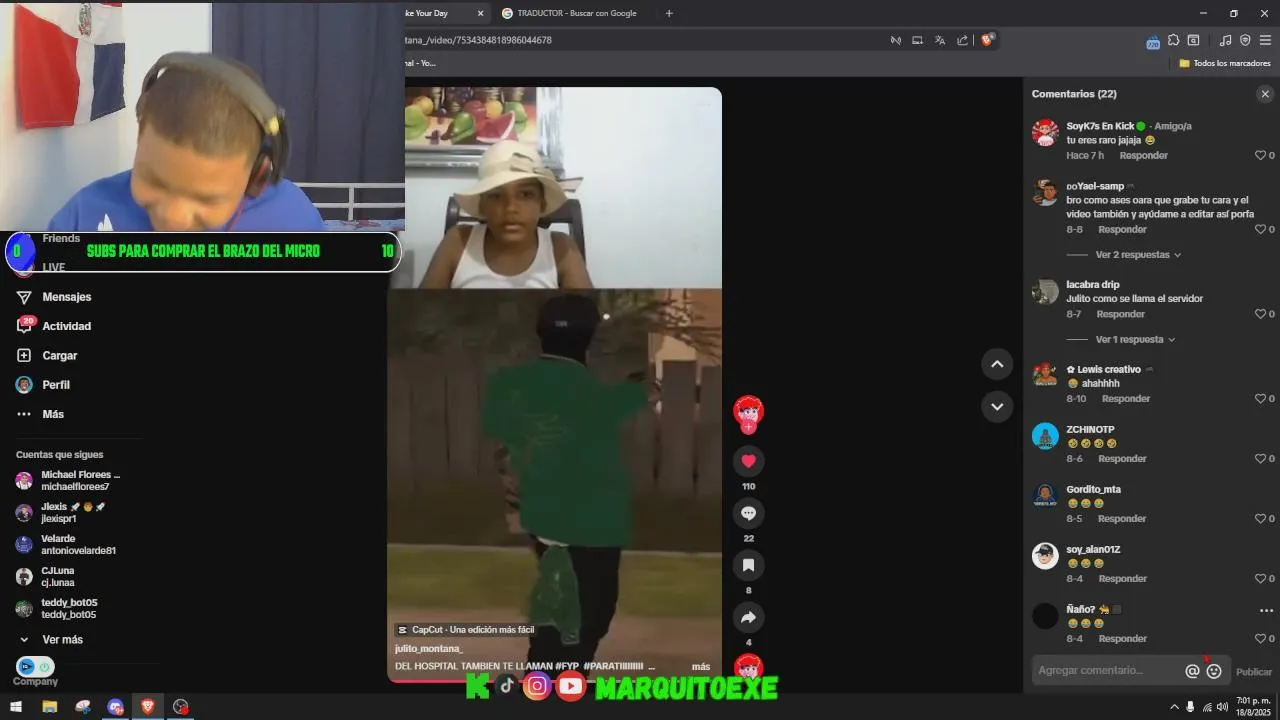Open the emoji picker in comment box
This screenshot has width=1280, height=720.
coord(1214,672)
